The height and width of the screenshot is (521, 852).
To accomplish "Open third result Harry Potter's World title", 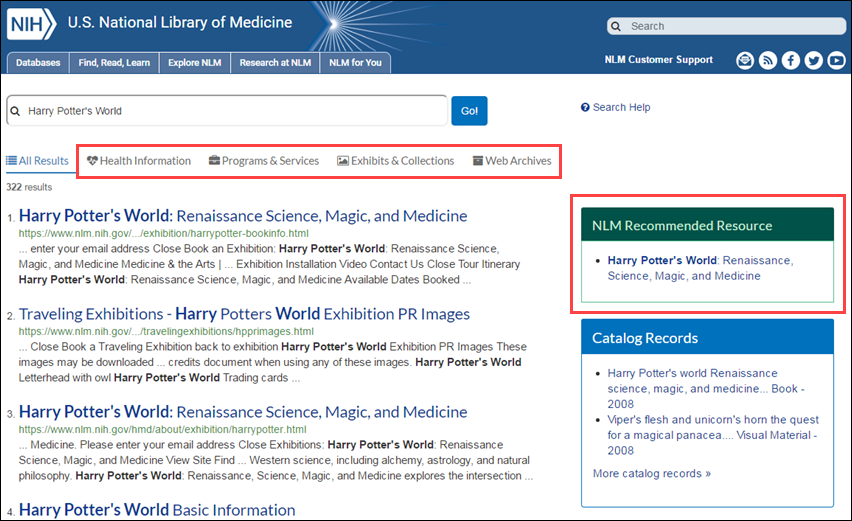I will (x=243, y=412).
